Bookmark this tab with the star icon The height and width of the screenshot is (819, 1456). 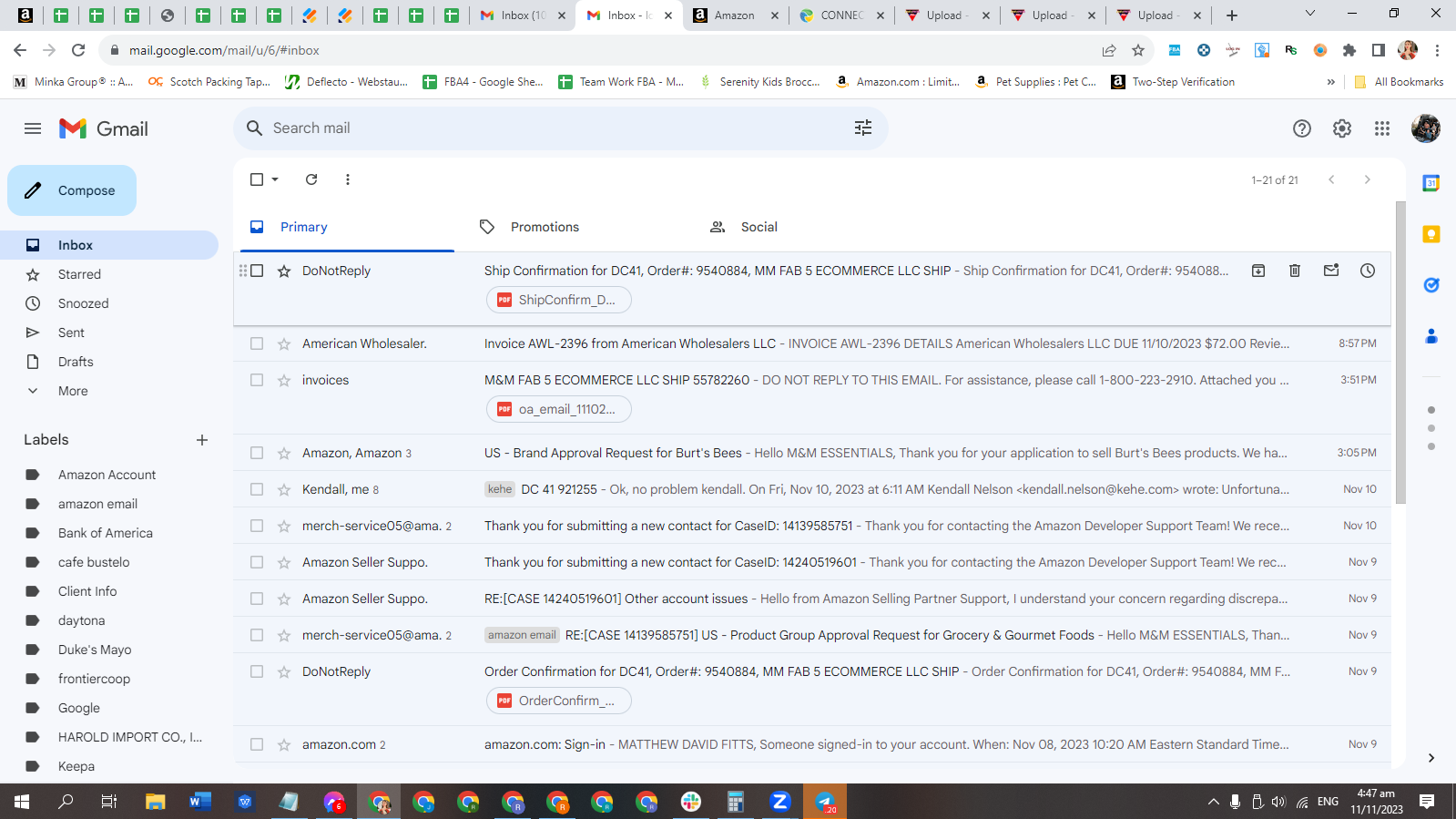coord(1138,50)
